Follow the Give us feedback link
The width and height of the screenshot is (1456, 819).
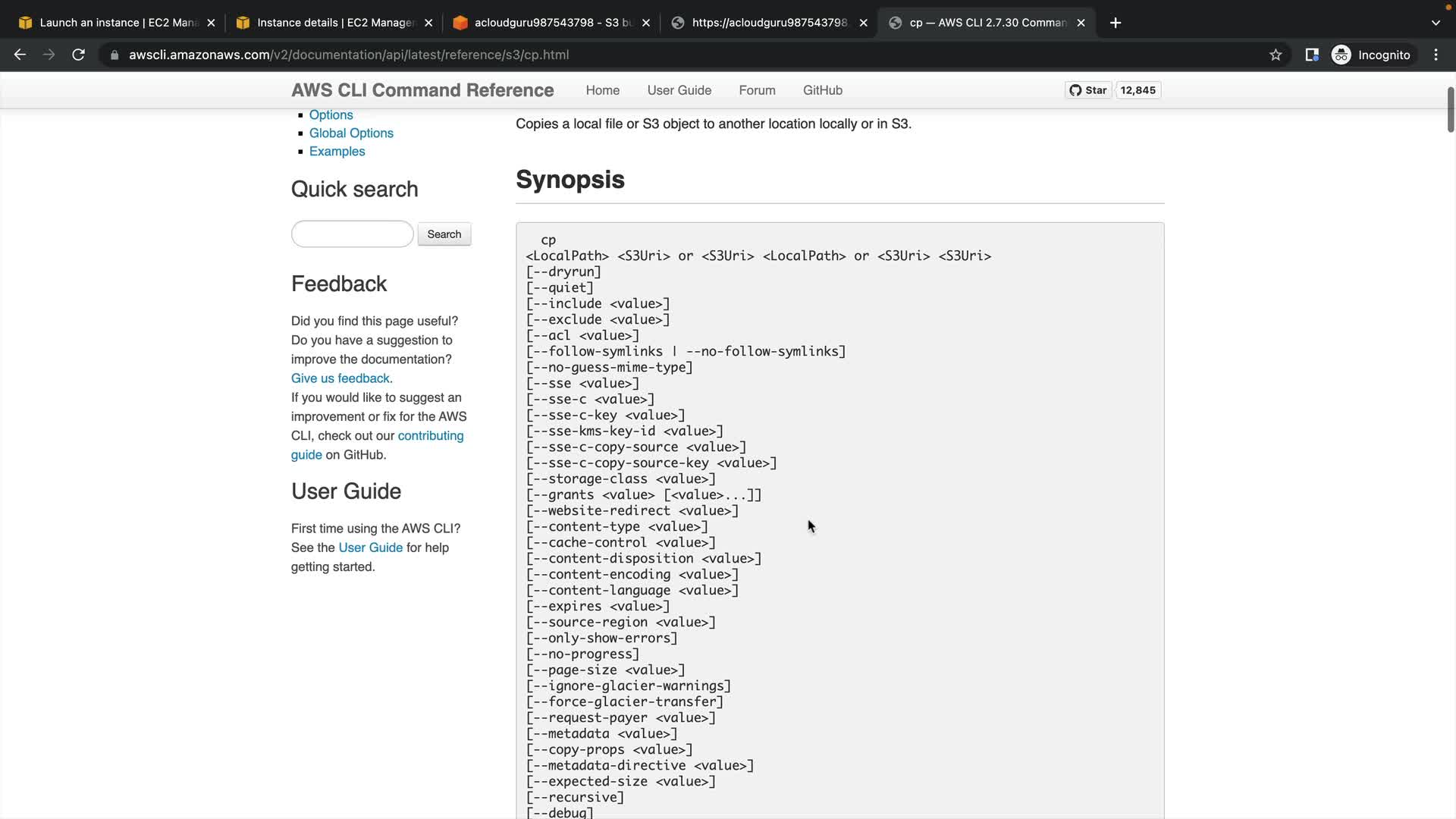click(x=340, y=378)
